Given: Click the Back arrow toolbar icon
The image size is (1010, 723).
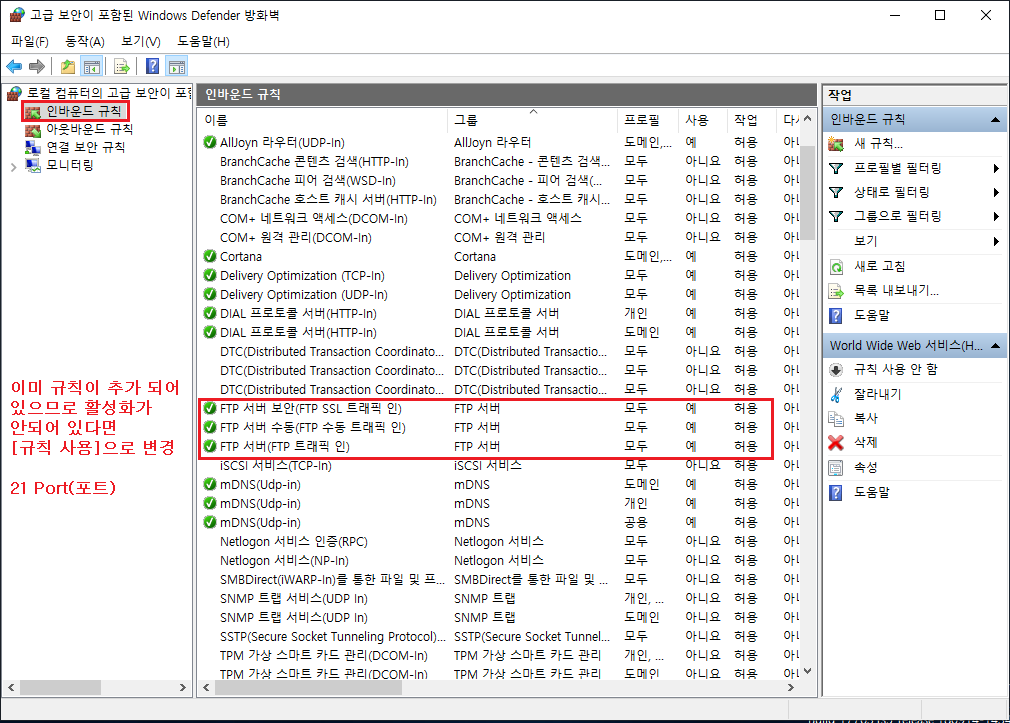Looking at the screenshot, I should click(x=14, y=66).
